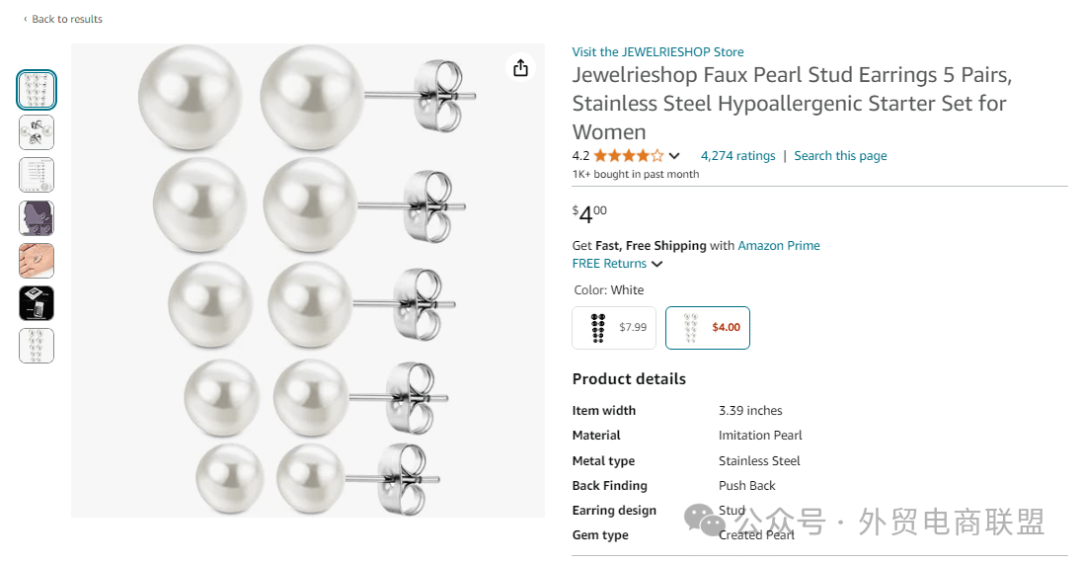The width and height of the screenshot is (1080, 565).
Task: Select the first thumbnail with five earring pairs
Action: [37, 90]
